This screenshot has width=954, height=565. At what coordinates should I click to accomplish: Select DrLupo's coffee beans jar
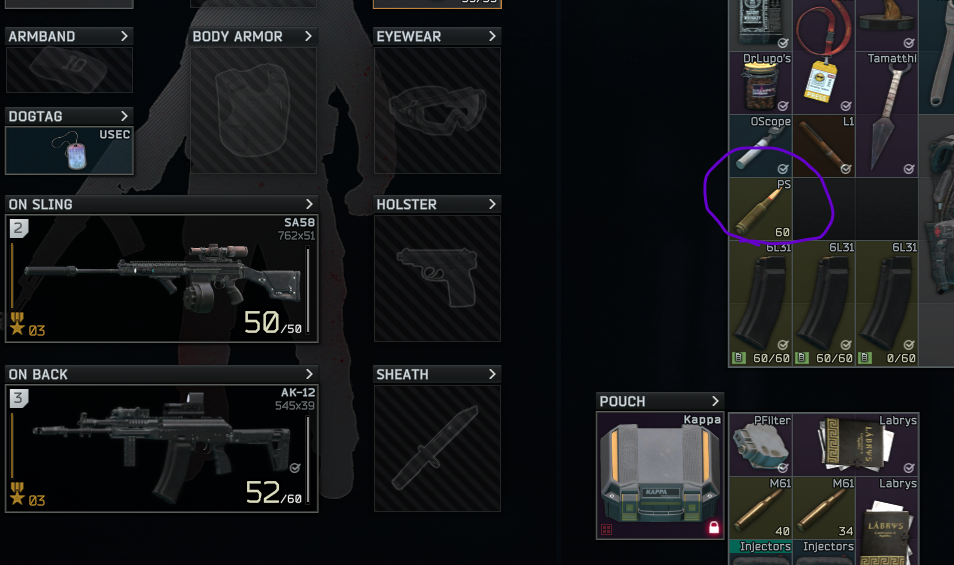coord(761,83)
